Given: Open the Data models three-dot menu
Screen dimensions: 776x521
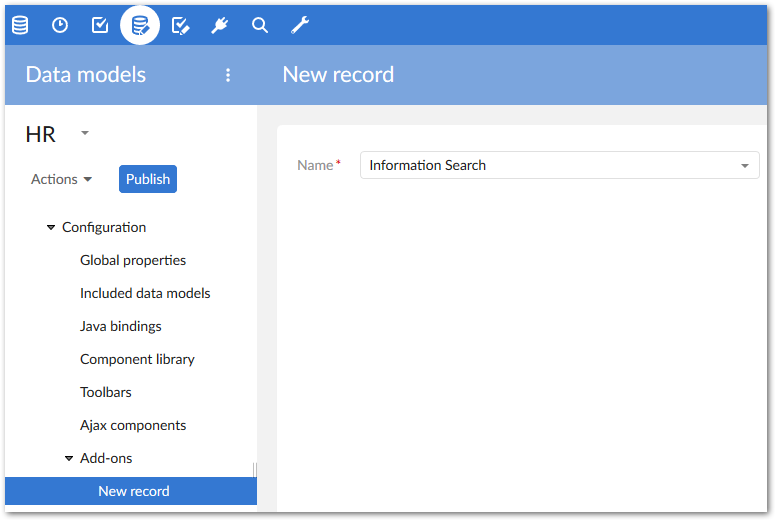Looking at the screenshot, I should [x=228, y=75].
